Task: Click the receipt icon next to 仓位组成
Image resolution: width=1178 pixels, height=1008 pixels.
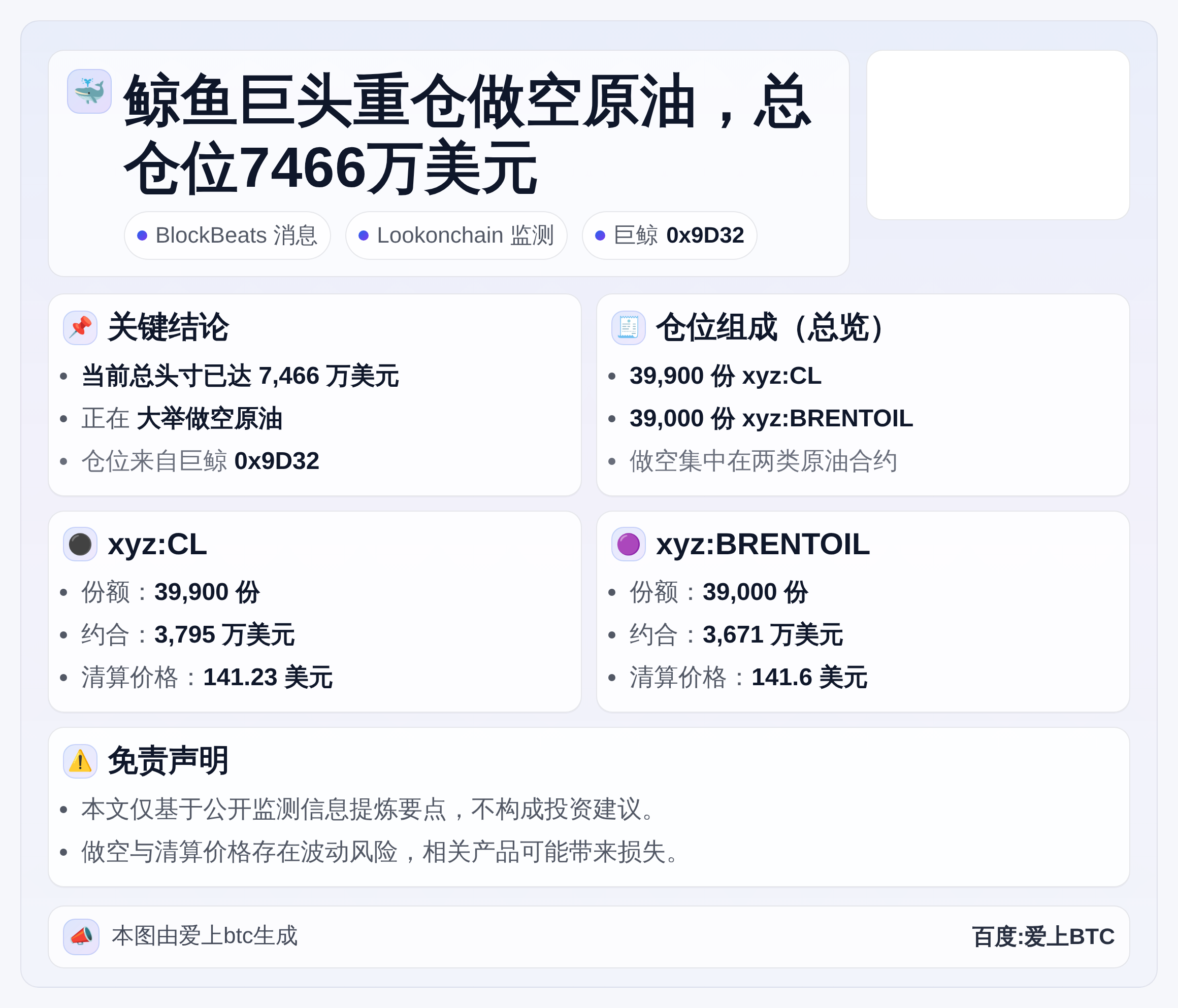Action: point(628,328)
